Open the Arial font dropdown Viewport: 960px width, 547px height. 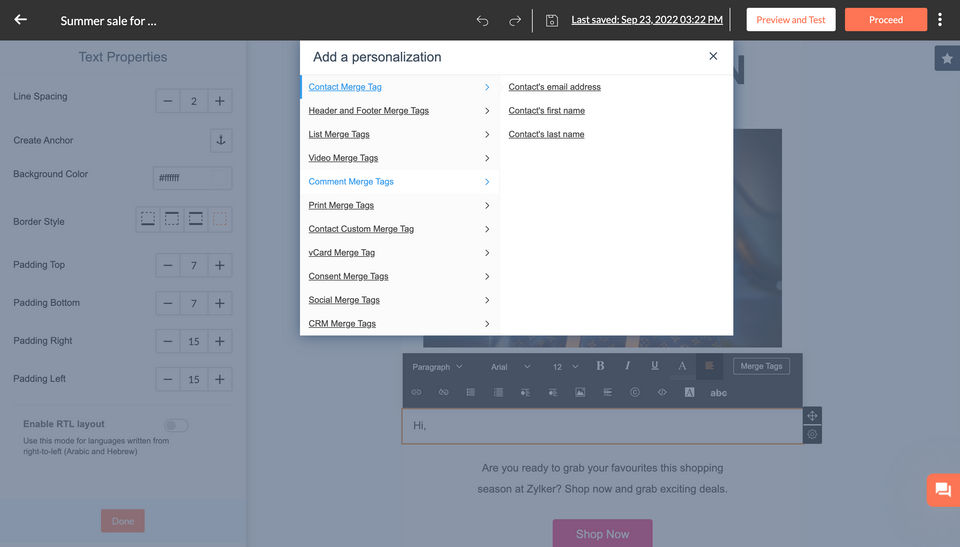[x=510, y=367]
